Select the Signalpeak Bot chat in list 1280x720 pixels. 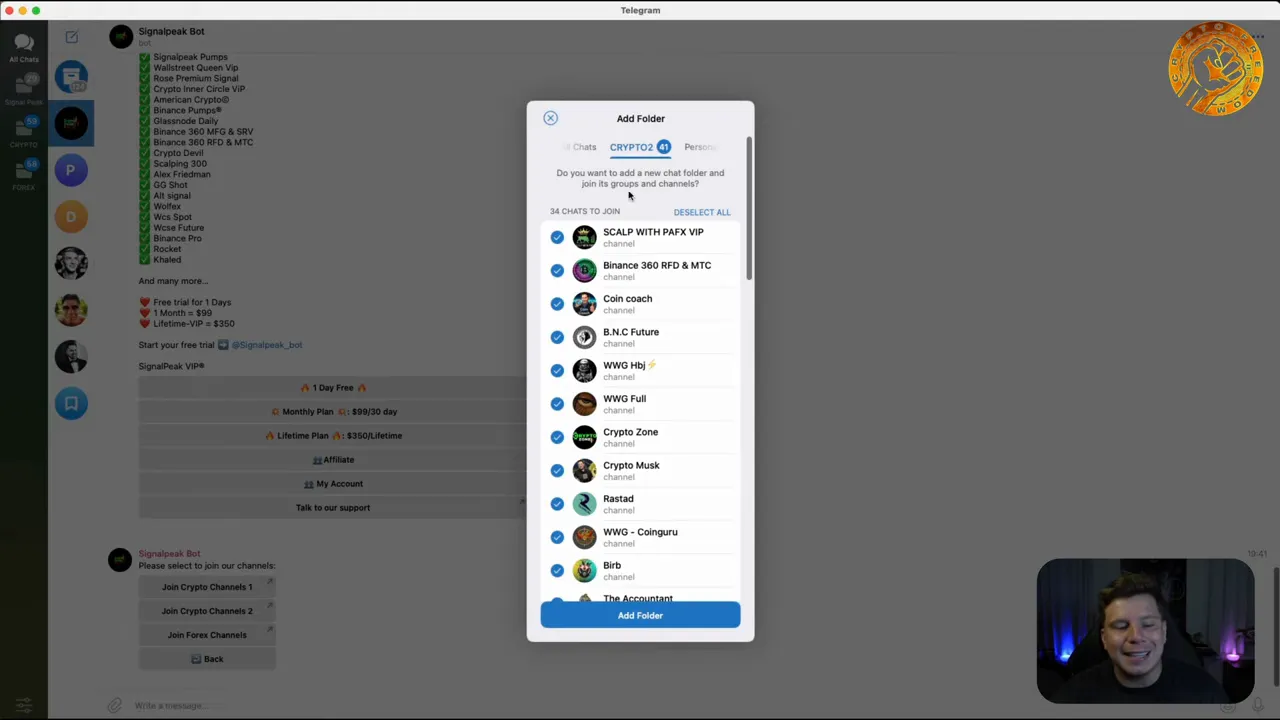71,123
